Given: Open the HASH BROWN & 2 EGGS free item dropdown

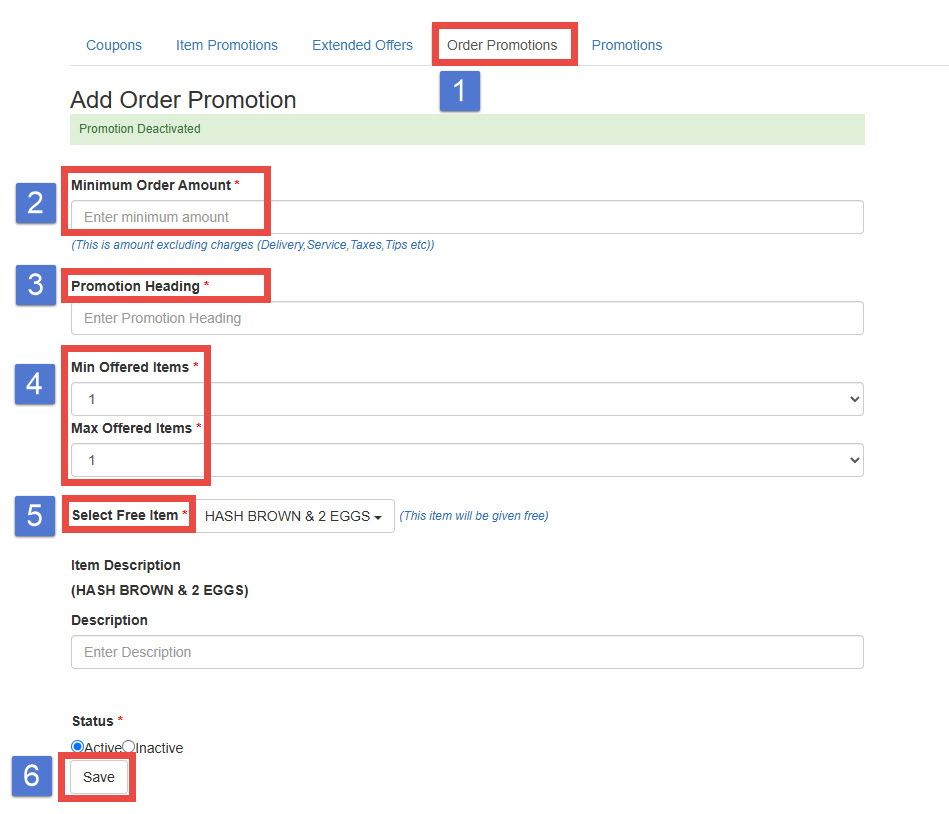Looking at the screenshot, I should click(x=294, y=516).
